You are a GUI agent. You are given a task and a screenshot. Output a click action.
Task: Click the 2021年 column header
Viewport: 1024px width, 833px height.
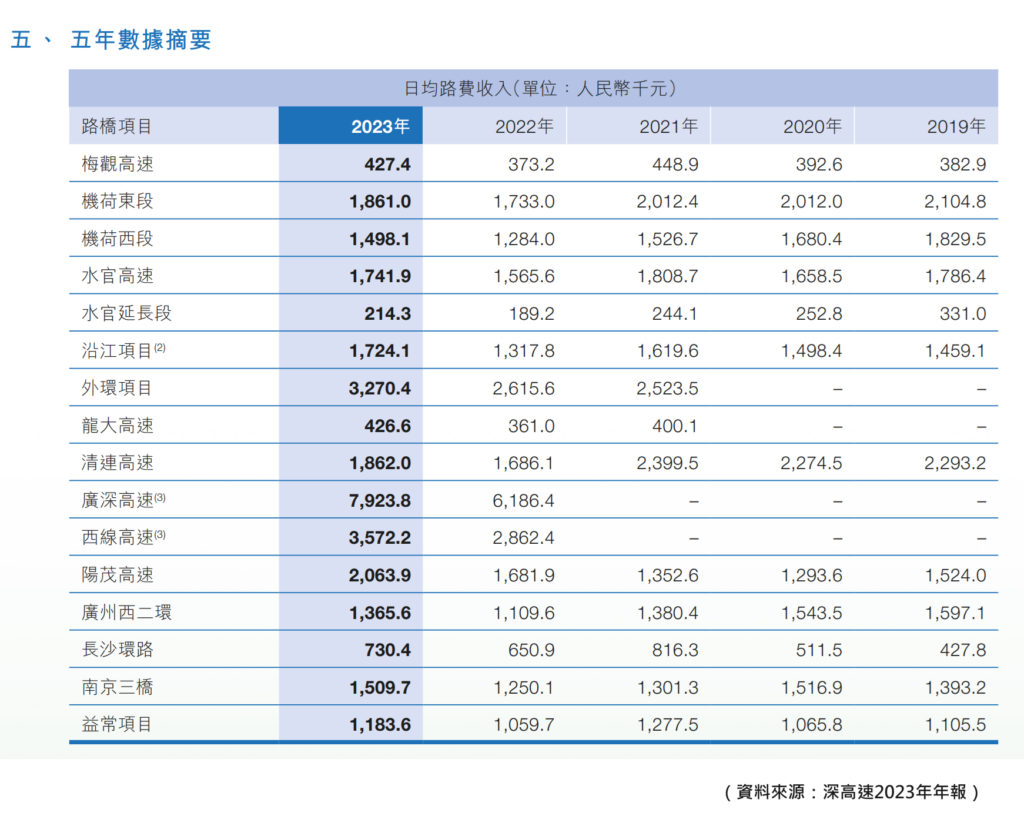tap(668, 126)
